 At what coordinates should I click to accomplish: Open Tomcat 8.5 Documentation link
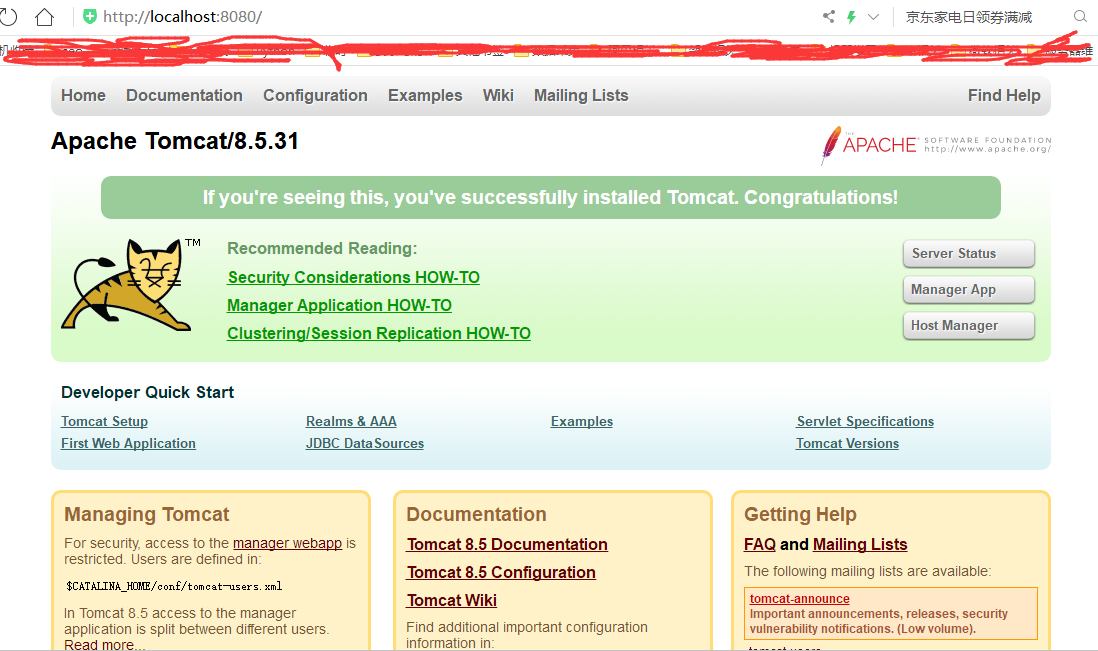507,544
